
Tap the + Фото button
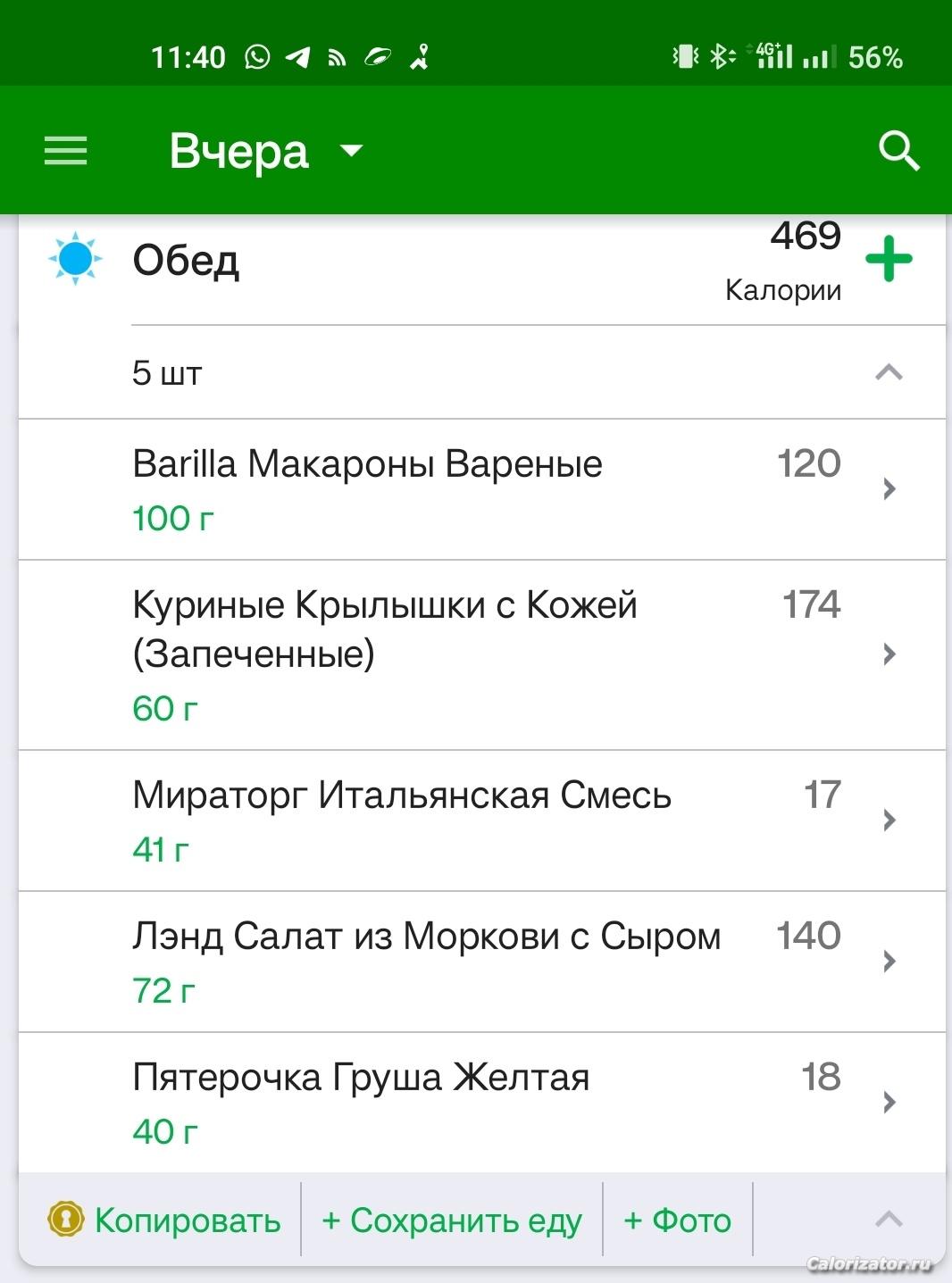coord(678,1220)
